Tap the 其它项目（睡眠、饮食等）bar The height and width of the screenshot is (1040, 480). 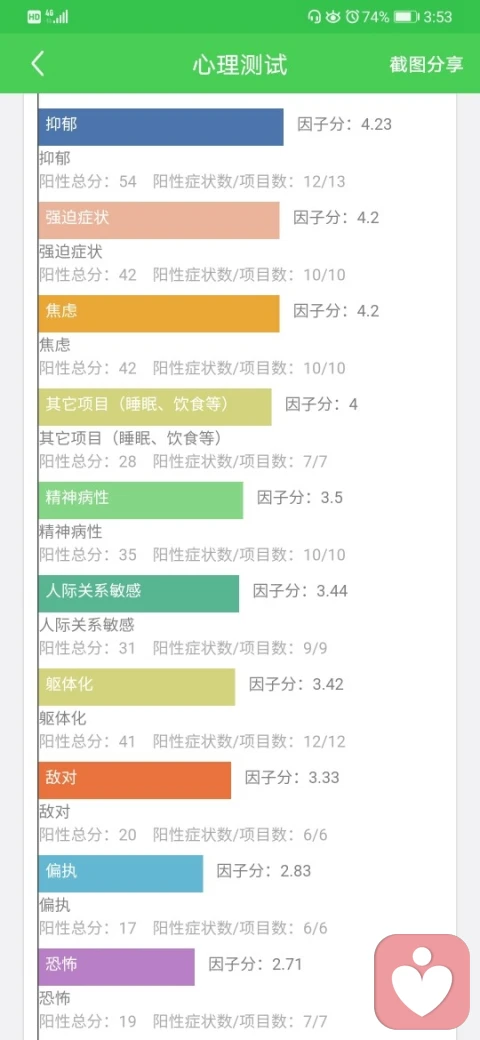pyautogui.click(x=155, y=407)
